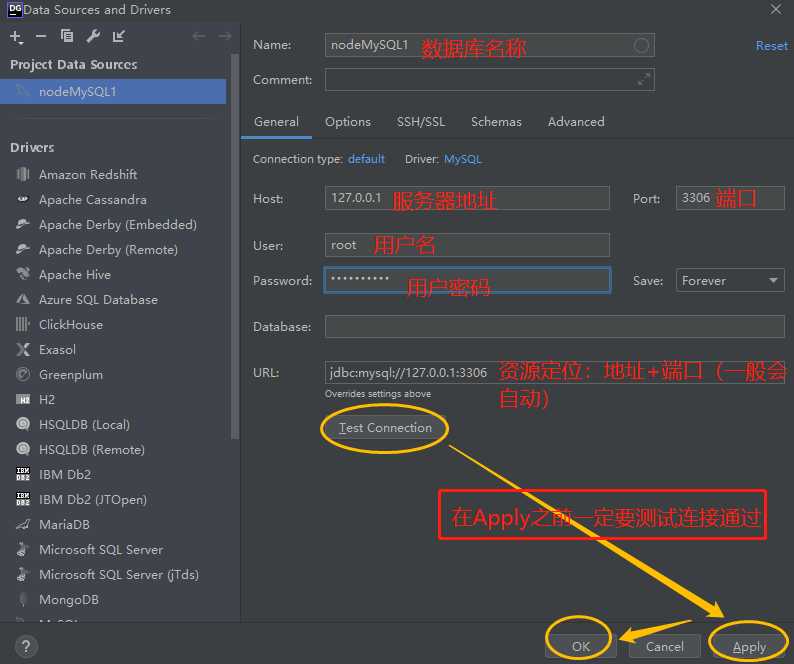Click the back arrow in the toolbar
This screenshot has width=794, height=664.
coord(198,36)
